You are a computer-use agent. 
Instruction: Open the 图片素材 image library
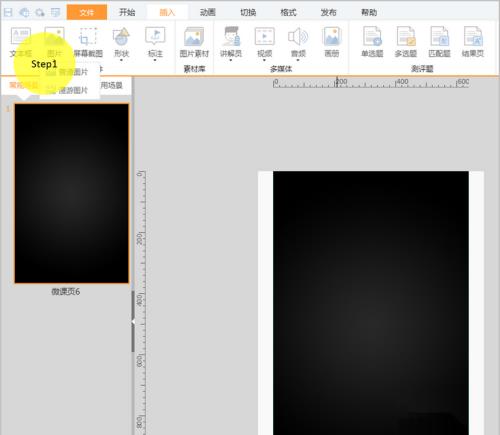tap(194, 37)
